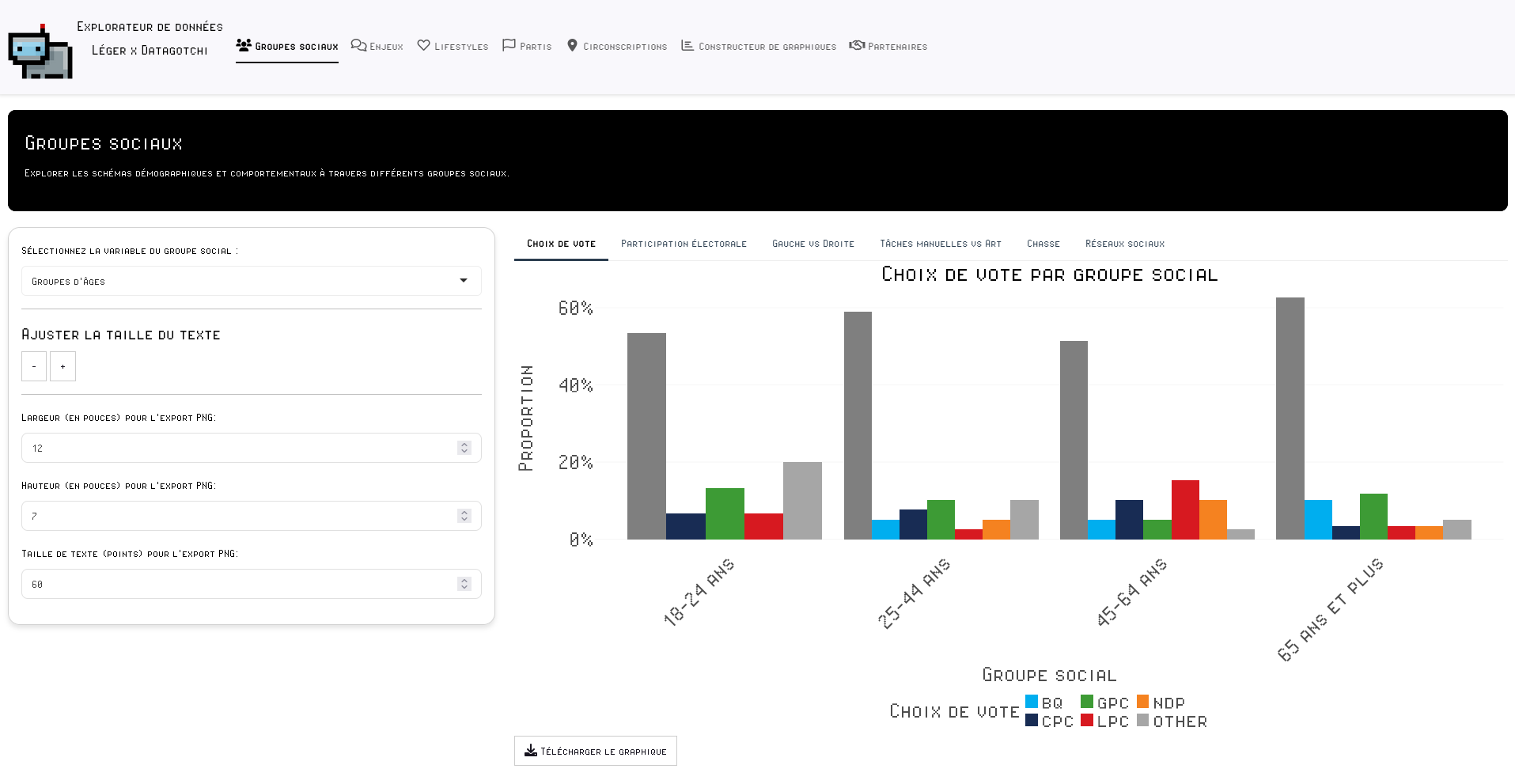Open the Gauche vs Droite tab
This screenshot has height=784, width=1515.
click(813, 244)
